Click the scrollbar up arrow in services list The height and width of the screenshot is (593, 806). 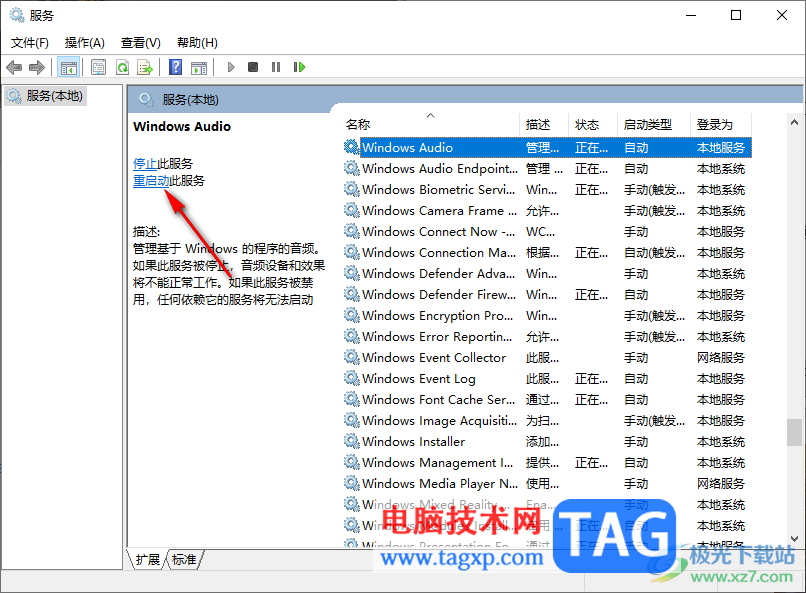coord(794,122)
